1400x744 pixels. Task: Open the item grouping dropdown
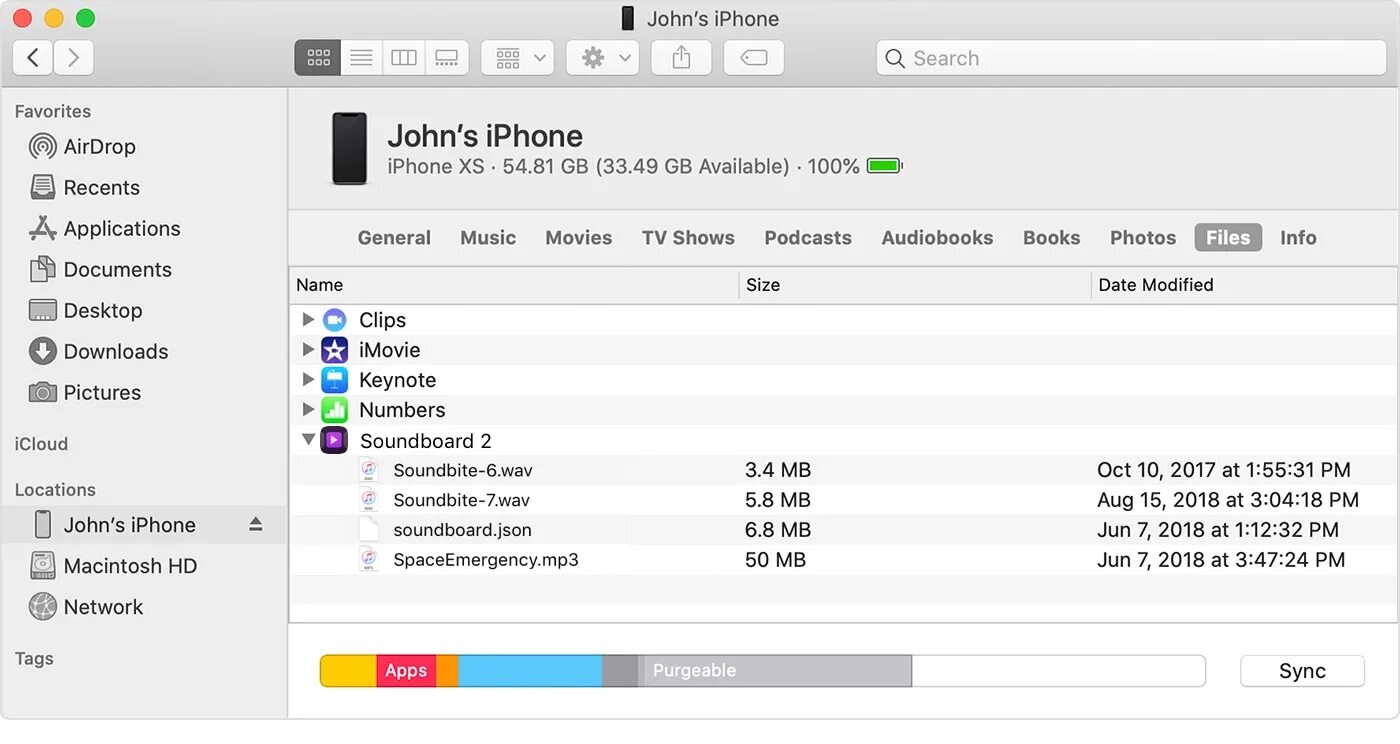(x=517, y=58)
